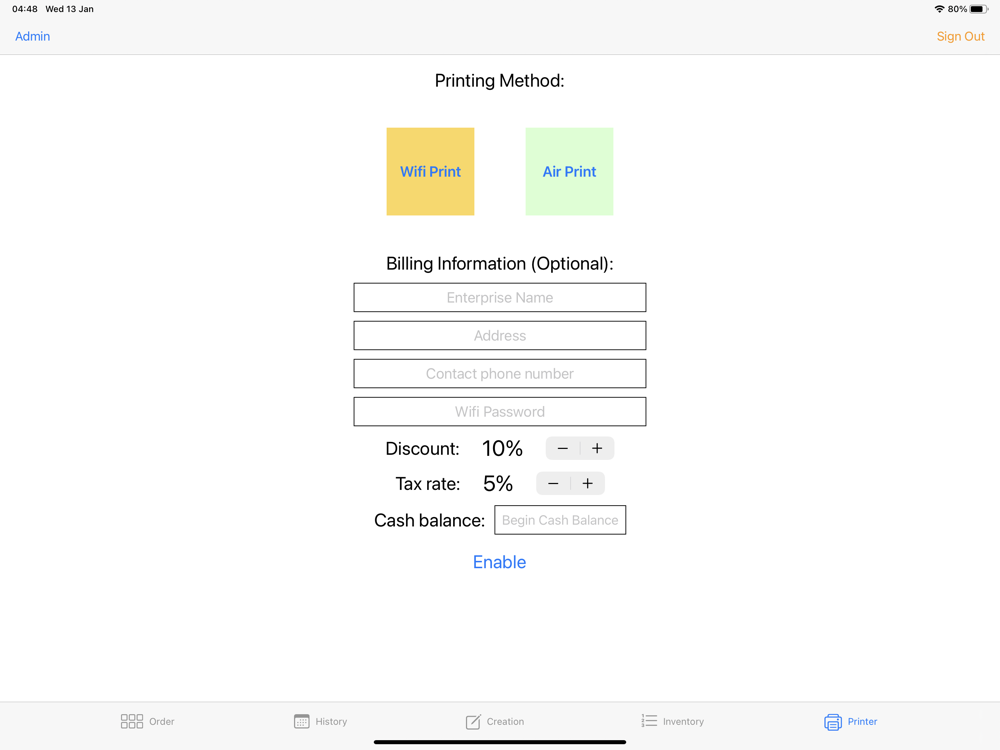Focus the Enterprise Name field

pyautogui.click(x=500, y=297)
